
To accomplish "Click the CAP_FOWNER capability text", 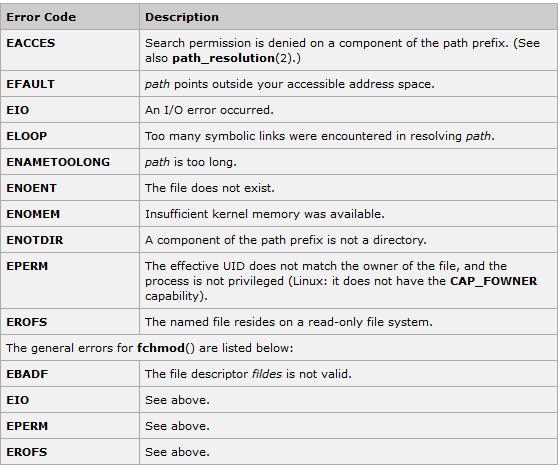I will click(x=494, y=281).
